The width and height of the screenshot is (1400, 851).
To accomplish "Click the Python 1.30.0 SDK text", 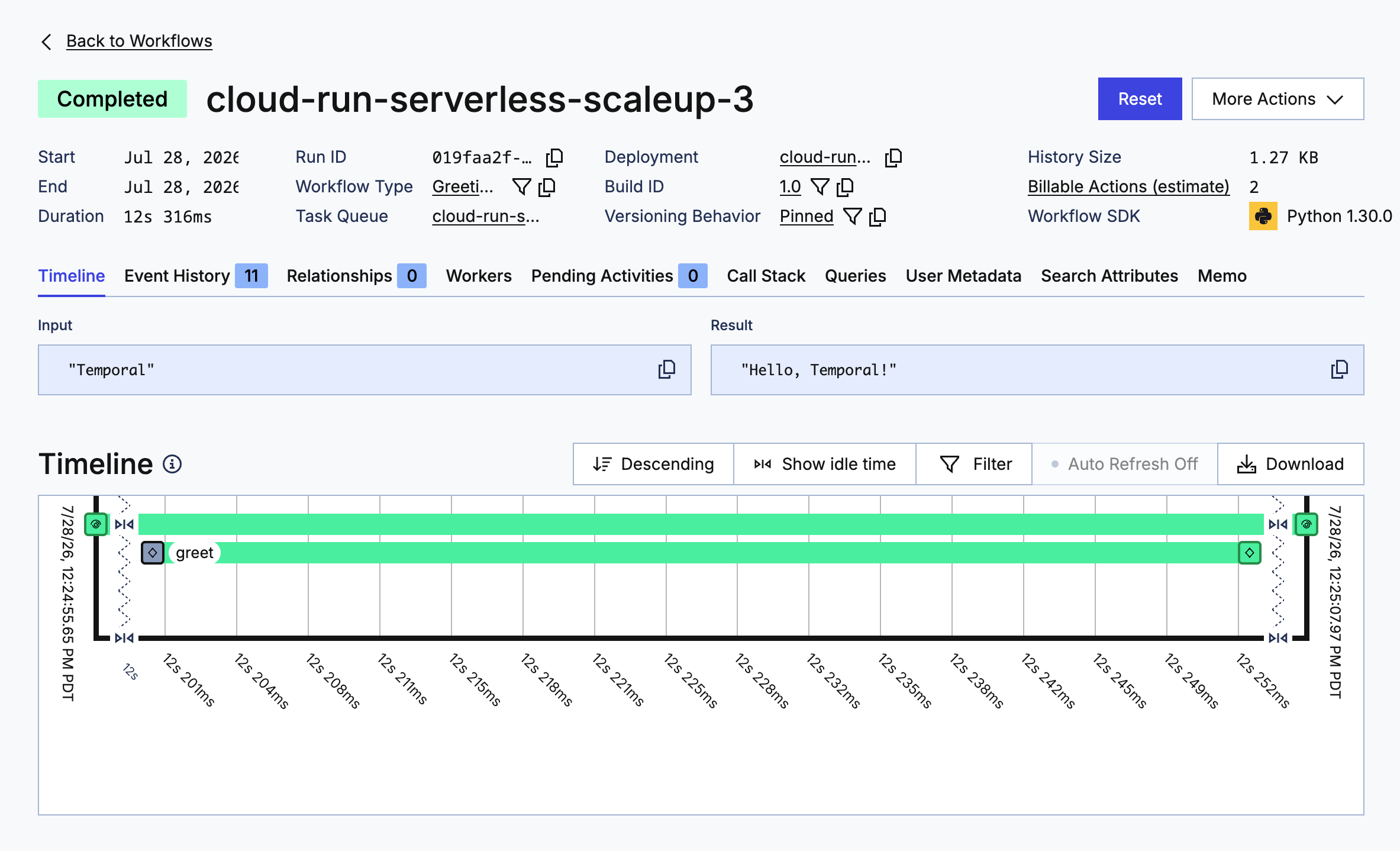I will click(x=1340, y=217).
